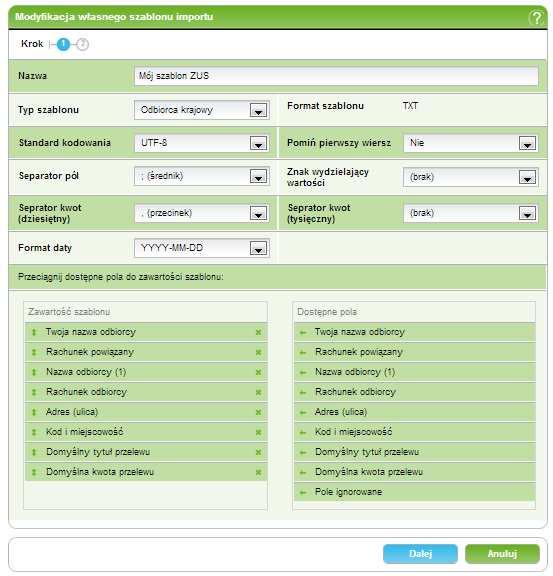Remove Twoja nazwa odbiorcy from template contents
The width and height of the screenshot is (553, 576).
tap(258, 332)
